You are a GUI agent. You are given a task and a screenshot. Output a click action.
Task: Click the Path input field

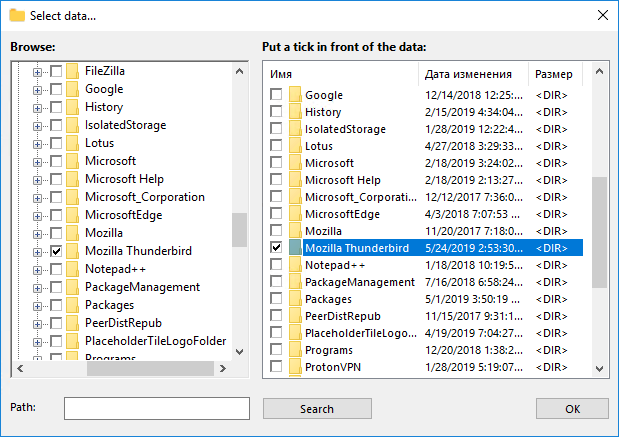(x=157, y=408)
